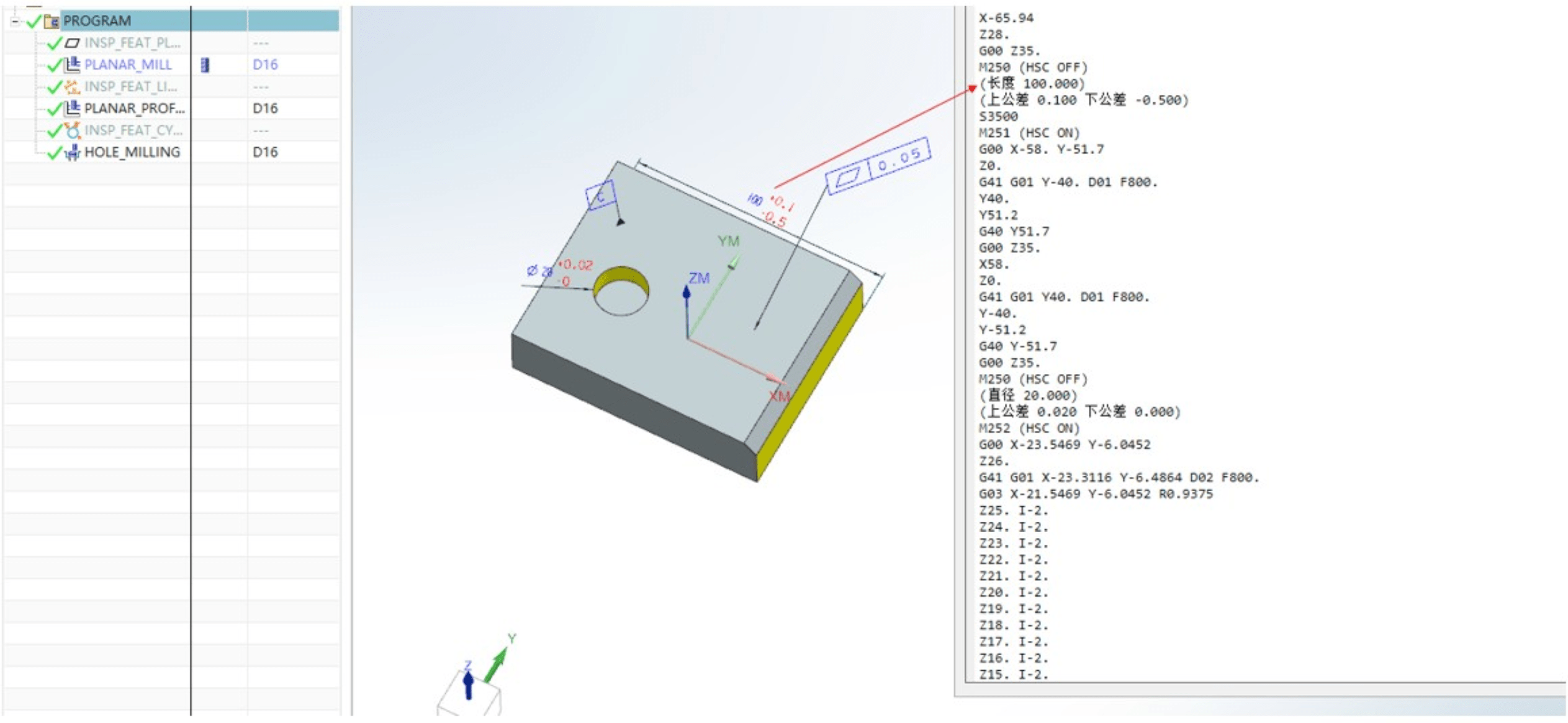Click cylinder feature icon of INSP_FEAT_CY
Viewport: 1568px width, 723px height.
tap(73, 130)
